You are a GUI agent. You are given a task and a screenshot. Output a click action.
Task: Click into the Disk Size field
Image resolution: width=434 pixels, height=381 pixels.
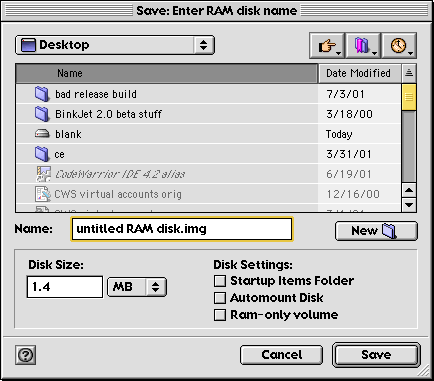pos(65,287)
